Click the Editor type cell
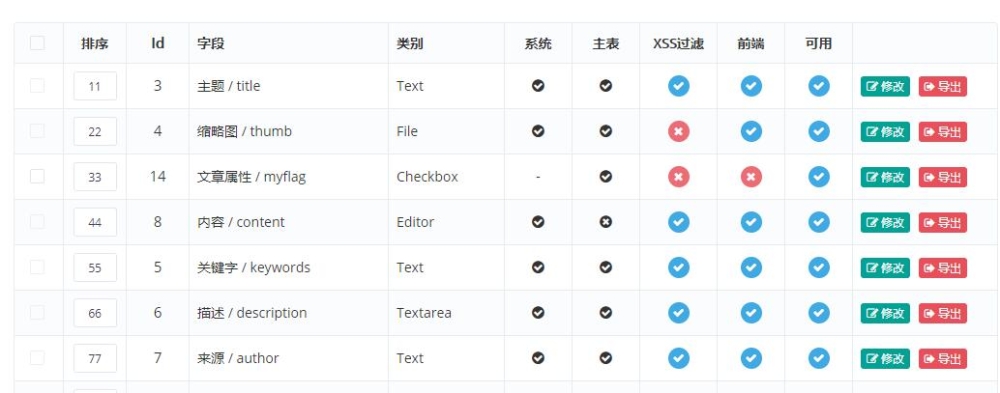Viewport: 1000px width, 393px height. pos(415,222)
